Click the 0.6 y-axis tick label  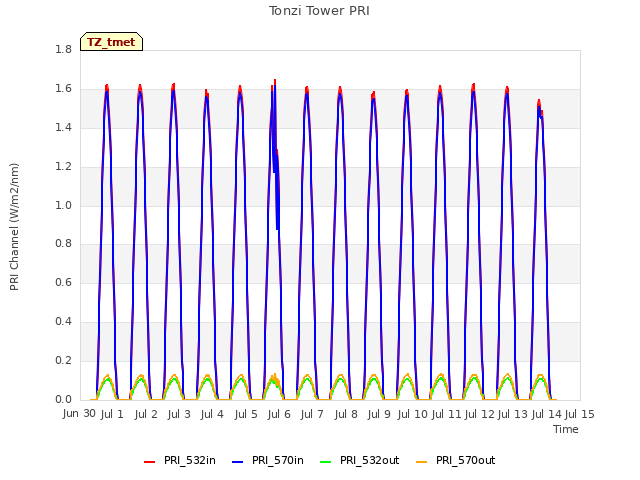[63, 282]
